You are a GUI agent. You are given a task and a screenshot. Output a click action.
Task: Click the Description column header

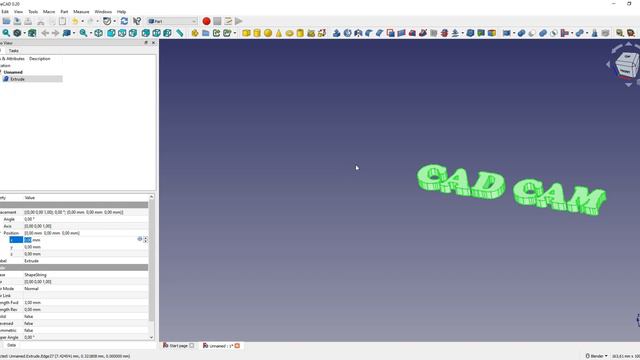pos(40,59)
